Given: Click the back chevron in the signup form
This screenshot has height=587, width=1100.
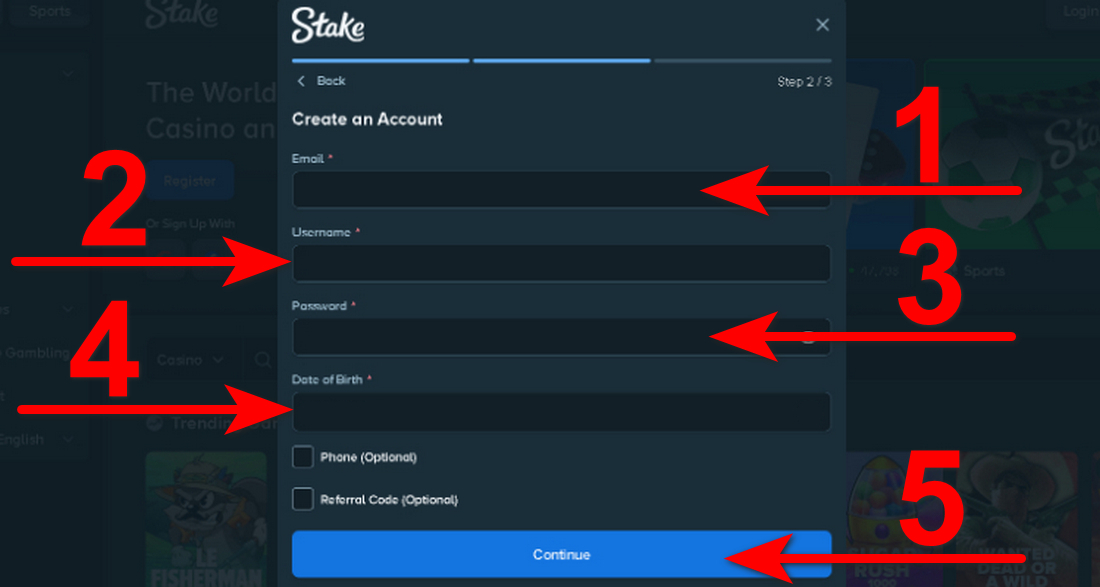Looking at the screenshot, I should point(299,81).
